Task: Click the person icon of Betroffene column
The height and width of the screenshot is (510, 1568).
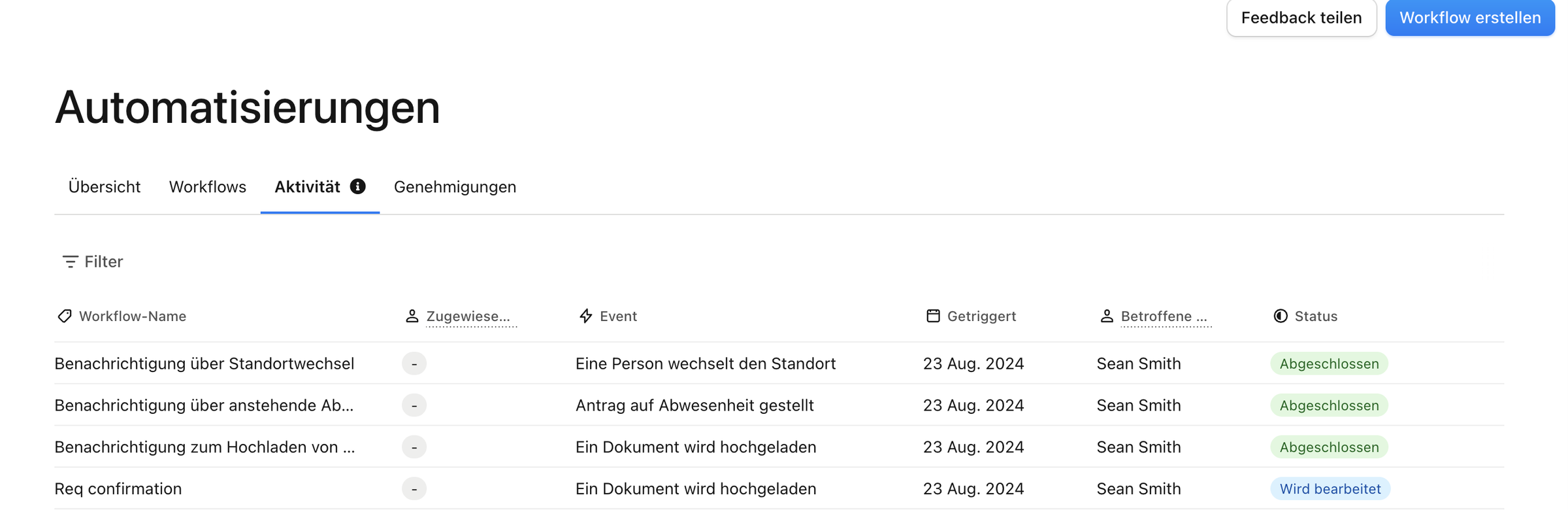Action: pos(1106,316)
